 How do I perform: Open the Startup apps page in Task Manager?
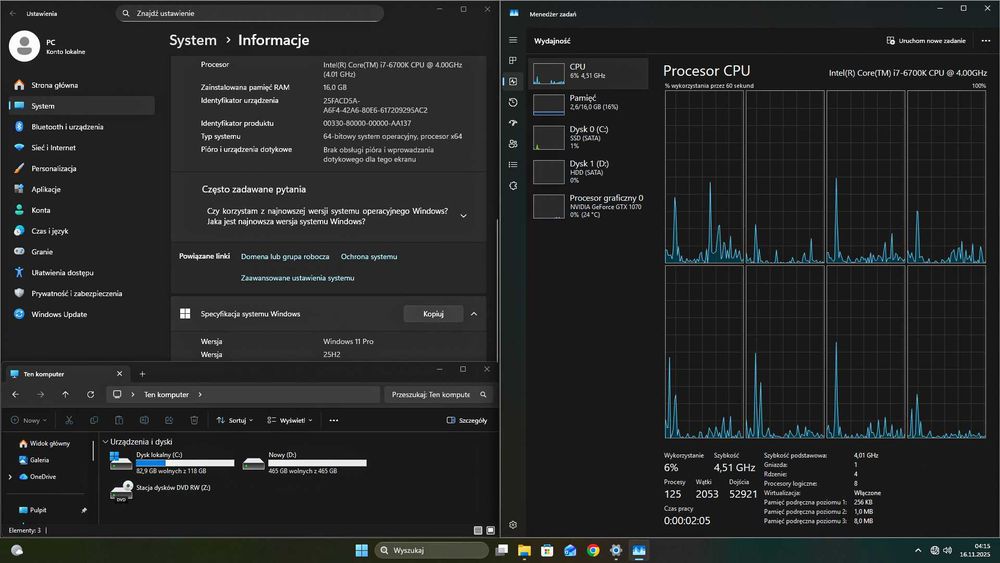pyautogui.click(x=513, y=123)
